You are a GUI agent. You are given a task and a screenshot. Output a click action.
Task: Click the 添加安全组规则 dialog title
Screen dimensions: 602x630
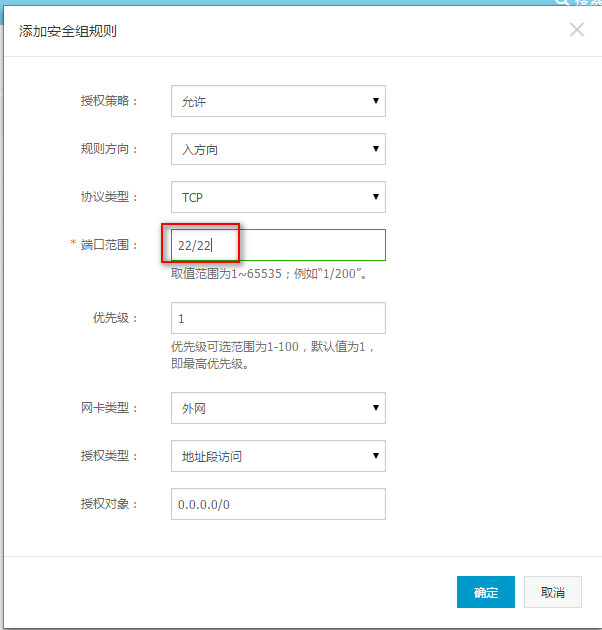tap(67, 31)
